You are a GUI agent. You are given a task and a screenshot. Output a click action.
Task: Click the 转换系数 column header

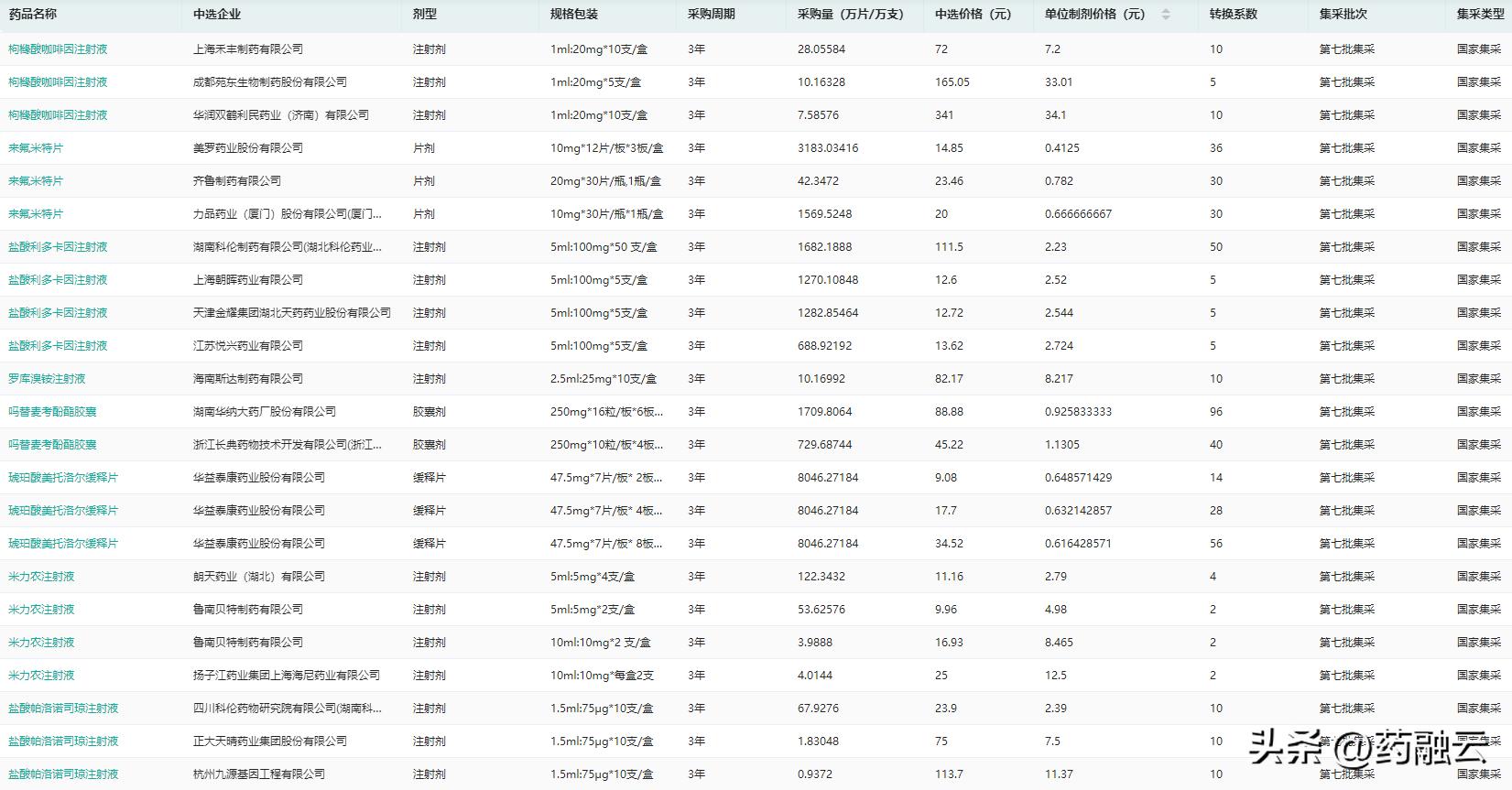point(1234,15)
